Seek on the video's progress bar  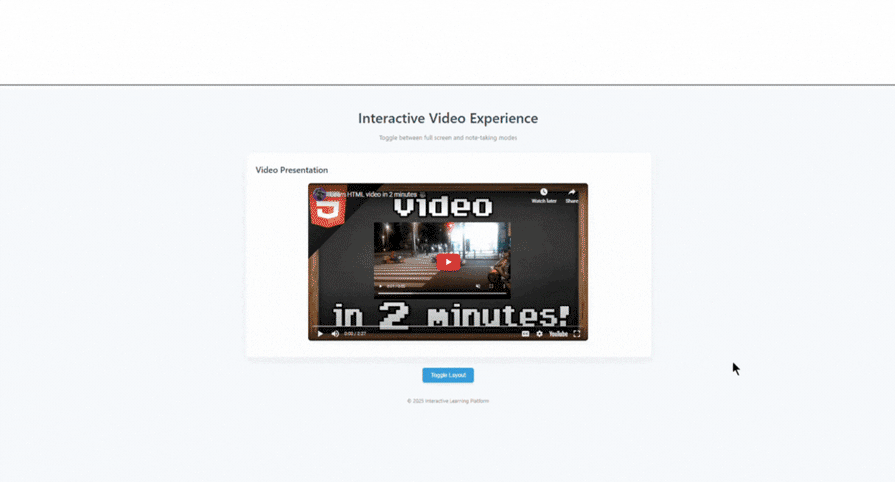click(x=448, y=326)
